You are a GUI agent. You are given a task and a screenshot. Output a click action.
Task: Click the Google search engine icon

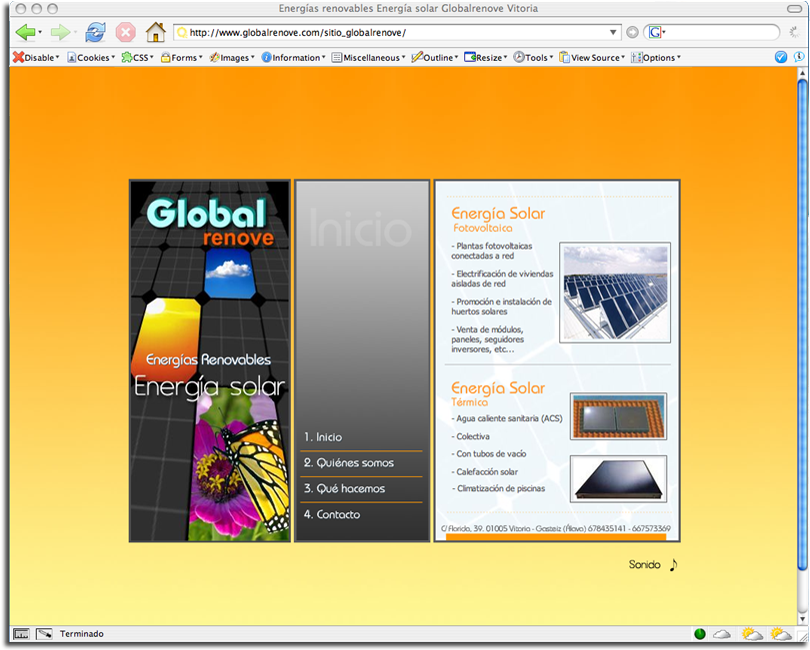(655, 33)
